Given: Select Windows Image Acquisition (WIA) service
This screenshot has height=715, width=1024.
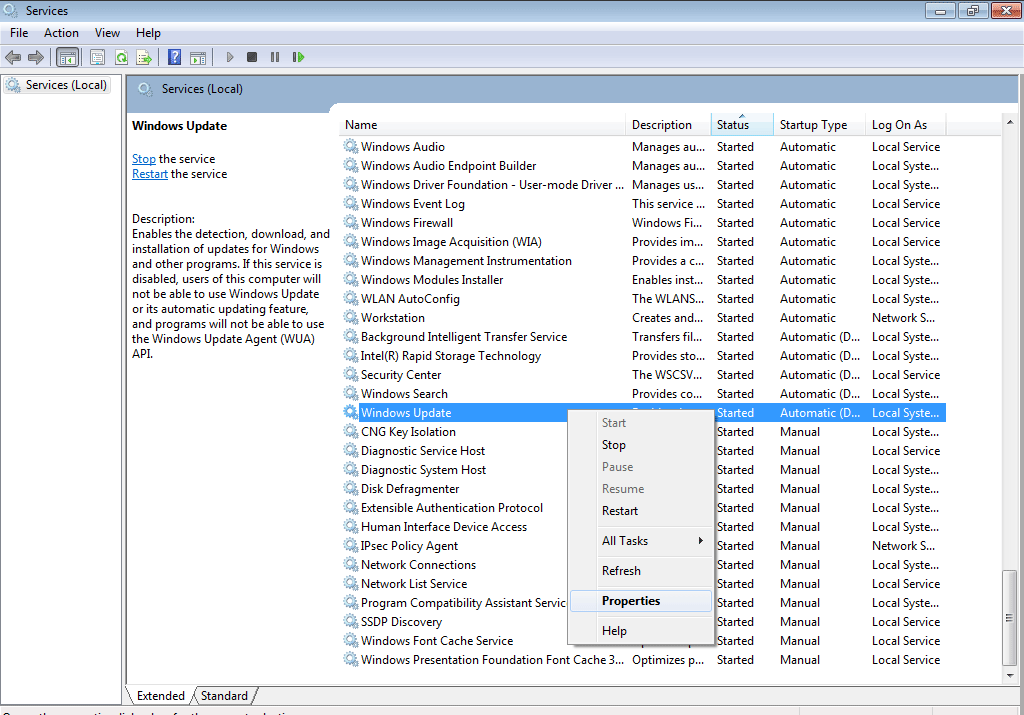Looking at the screenshot, I should pos(643,242).
